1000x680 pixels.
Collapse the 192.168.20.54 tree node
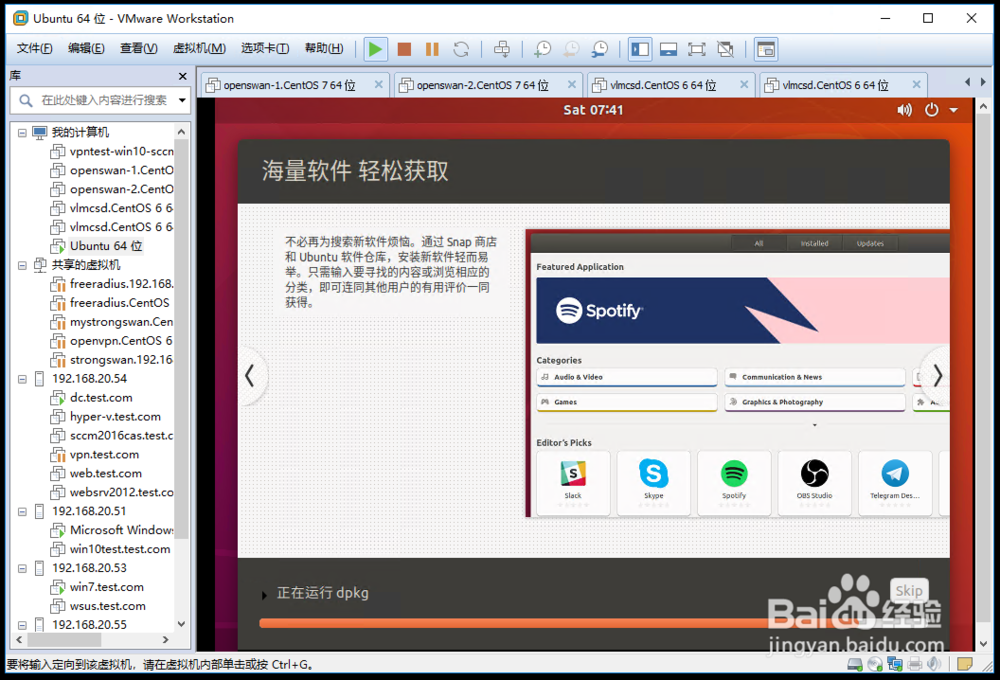pos(22,379)
